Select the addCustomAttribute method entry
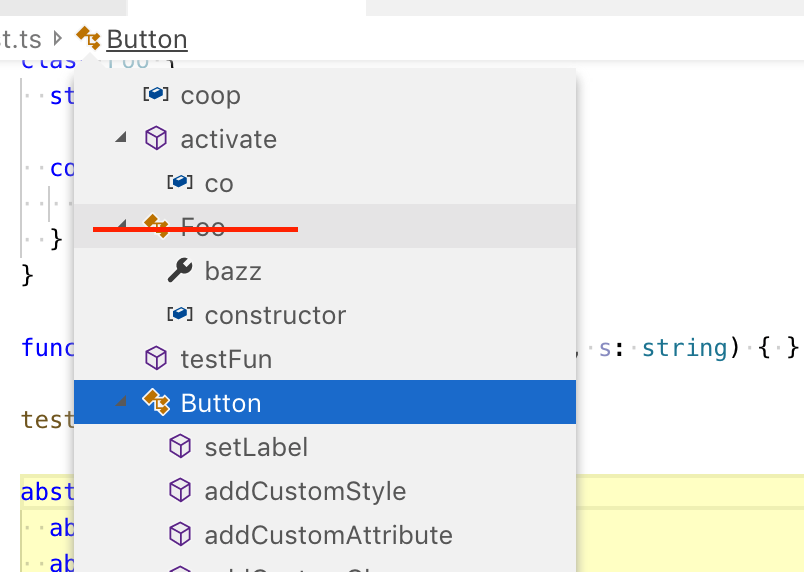 point(325,535)
